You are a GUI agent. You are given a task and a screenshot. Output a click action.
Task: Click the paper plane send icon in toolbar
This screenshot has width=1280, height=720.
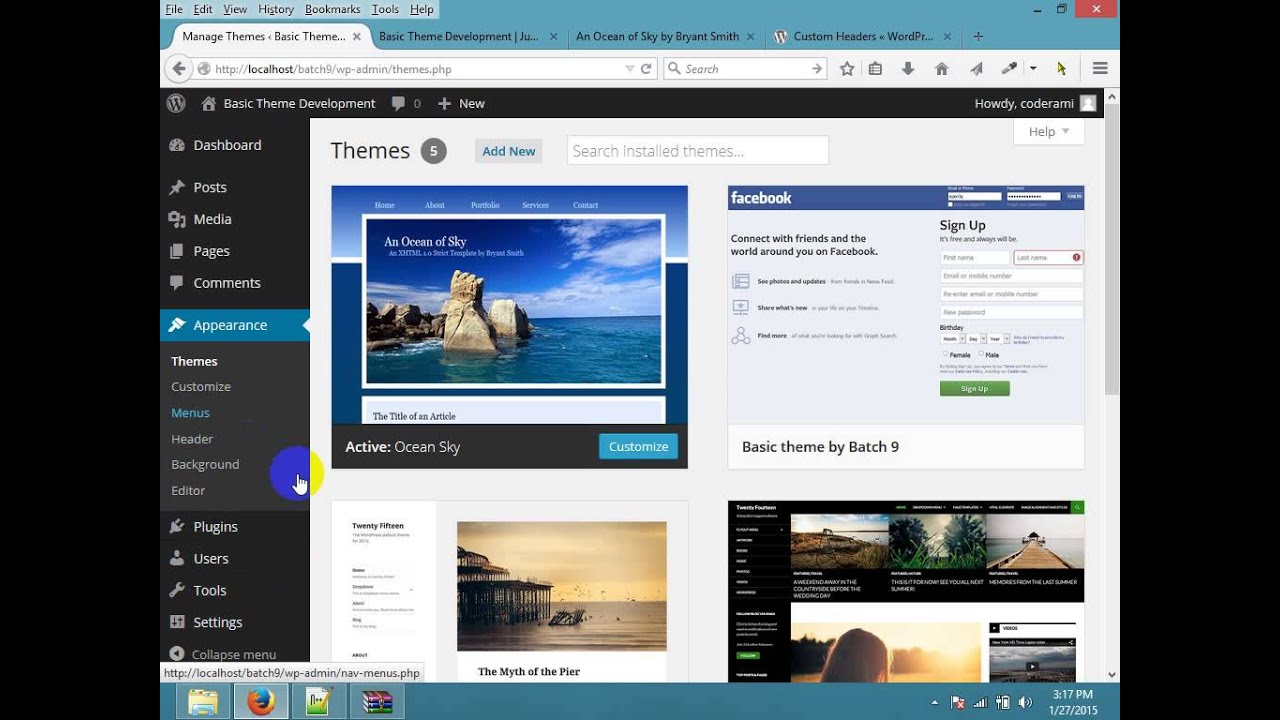(976, 69)
